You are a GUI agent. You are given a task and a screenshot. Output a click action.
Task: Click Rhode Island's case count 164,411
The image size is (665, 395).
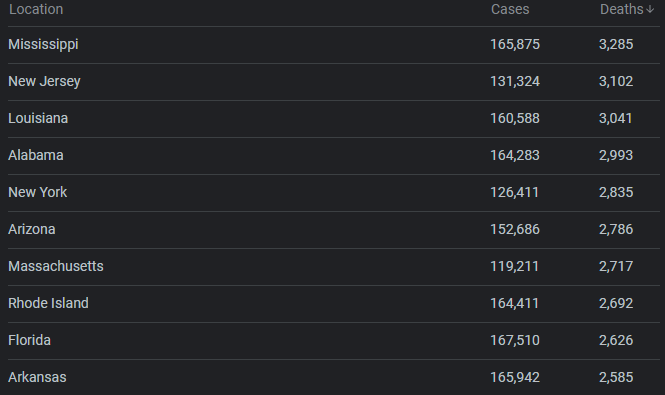514,303
